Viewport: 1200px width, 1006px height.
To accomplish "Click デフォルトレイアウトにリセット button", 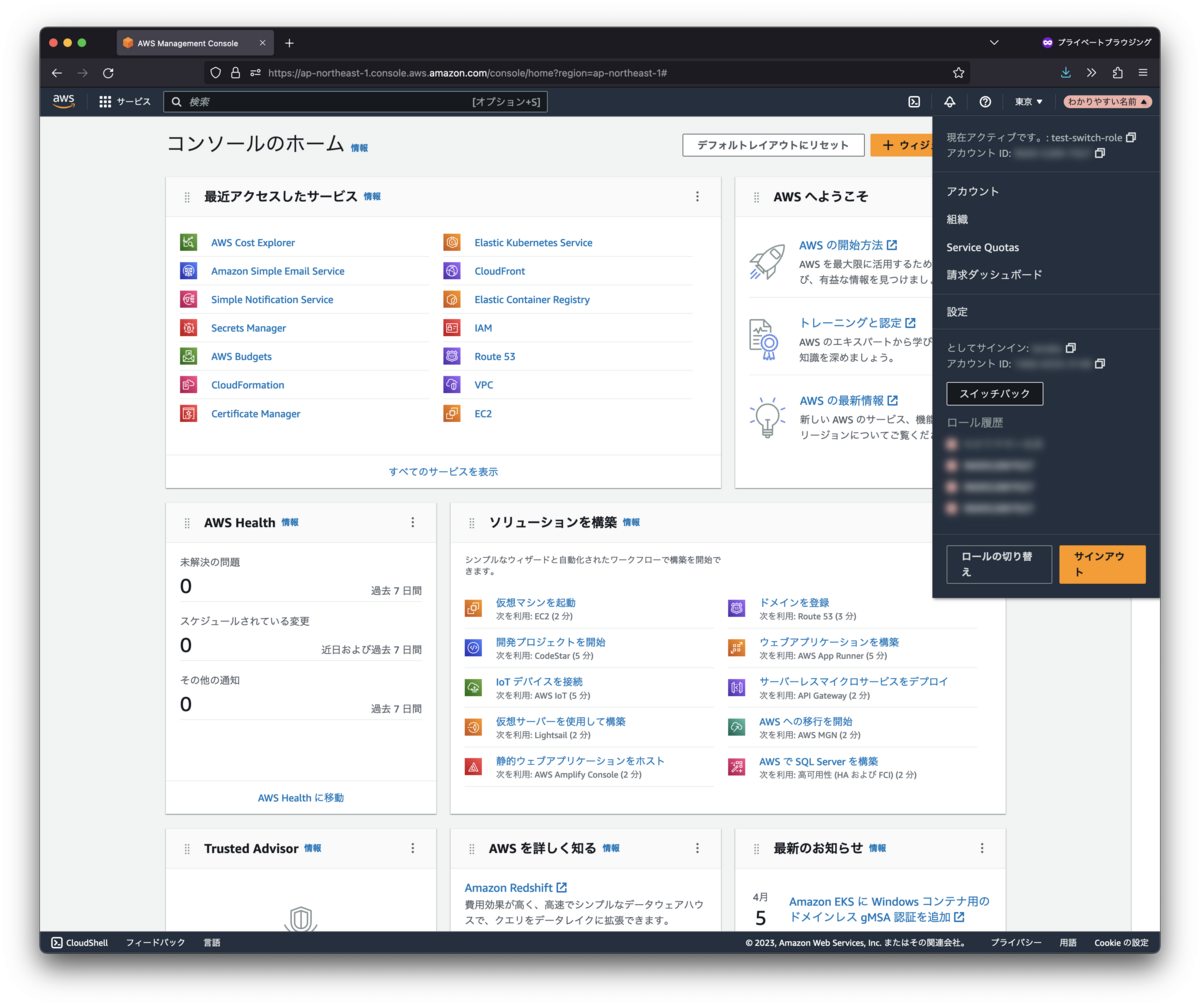I will coord(773,145).
